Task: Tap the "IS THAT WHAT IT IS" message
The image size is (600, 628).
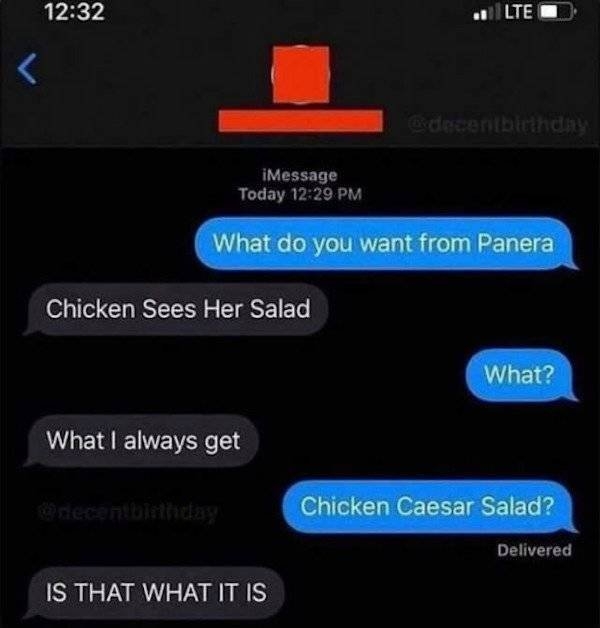Action: click(154, 592)
